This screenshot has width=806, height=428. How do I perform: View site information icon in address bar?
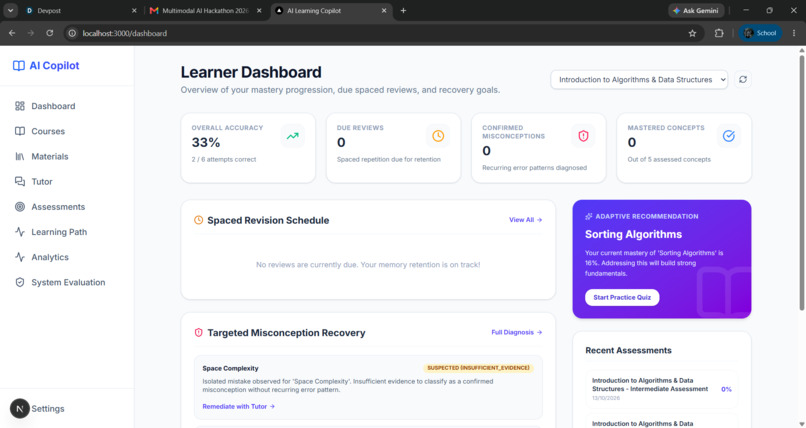[72, 33]
